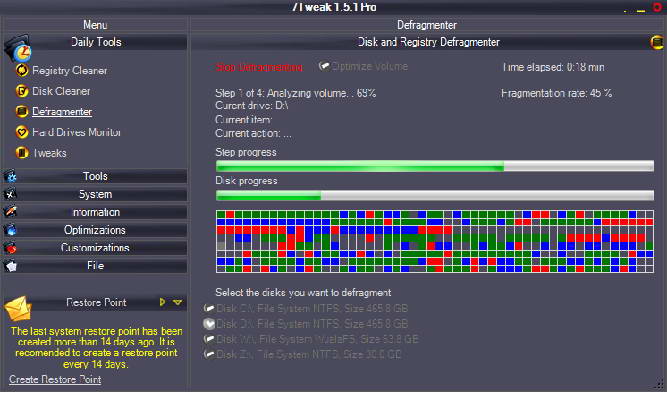Image resolution: width=667 pixels, height=393 pixels.
Task: Close the Tweak Pro window
Action: [x=658, y=7]
